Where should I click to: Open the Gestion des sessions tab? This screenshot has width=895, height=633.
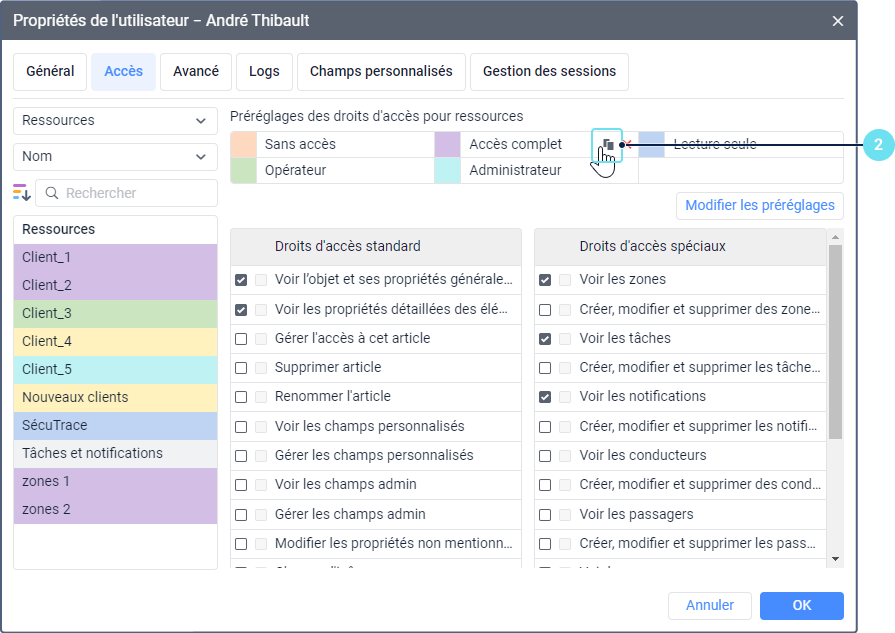pos(549,72)
